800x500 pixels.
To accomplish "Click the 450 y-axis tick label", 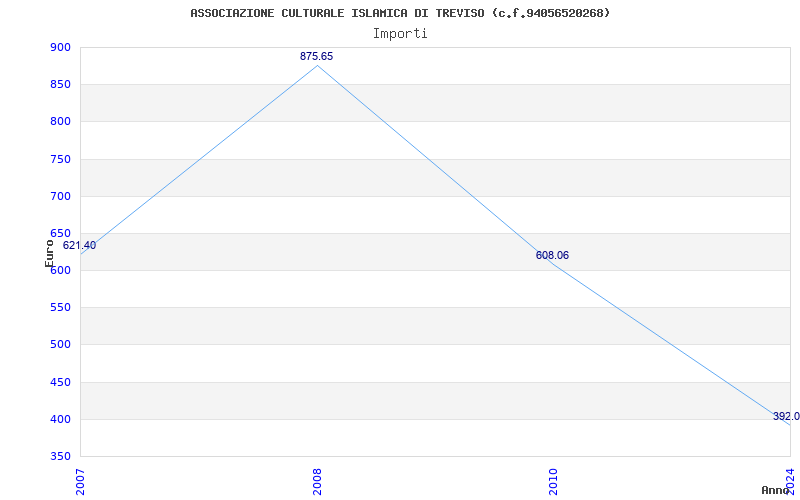I will pos(60,382).
